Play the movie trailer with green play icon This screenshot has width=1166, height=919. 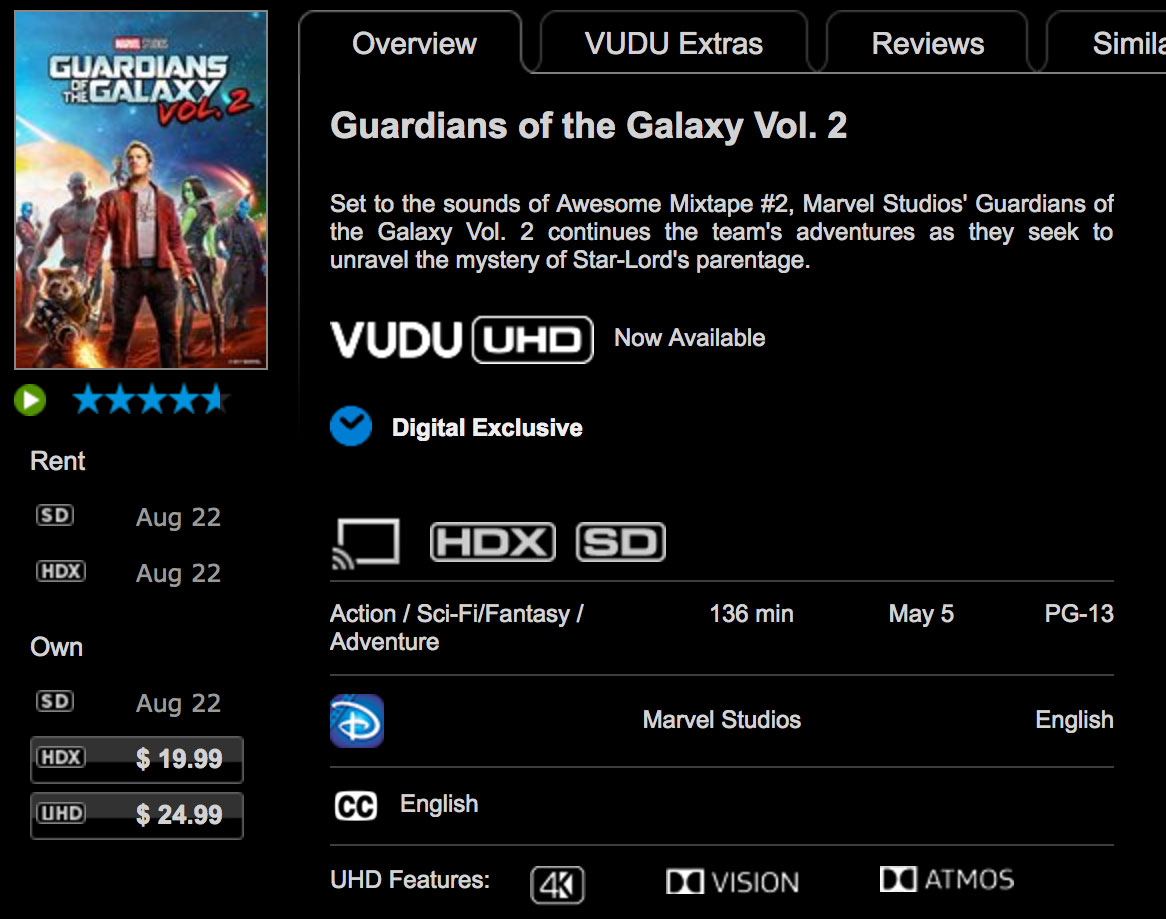pos(30,400)
